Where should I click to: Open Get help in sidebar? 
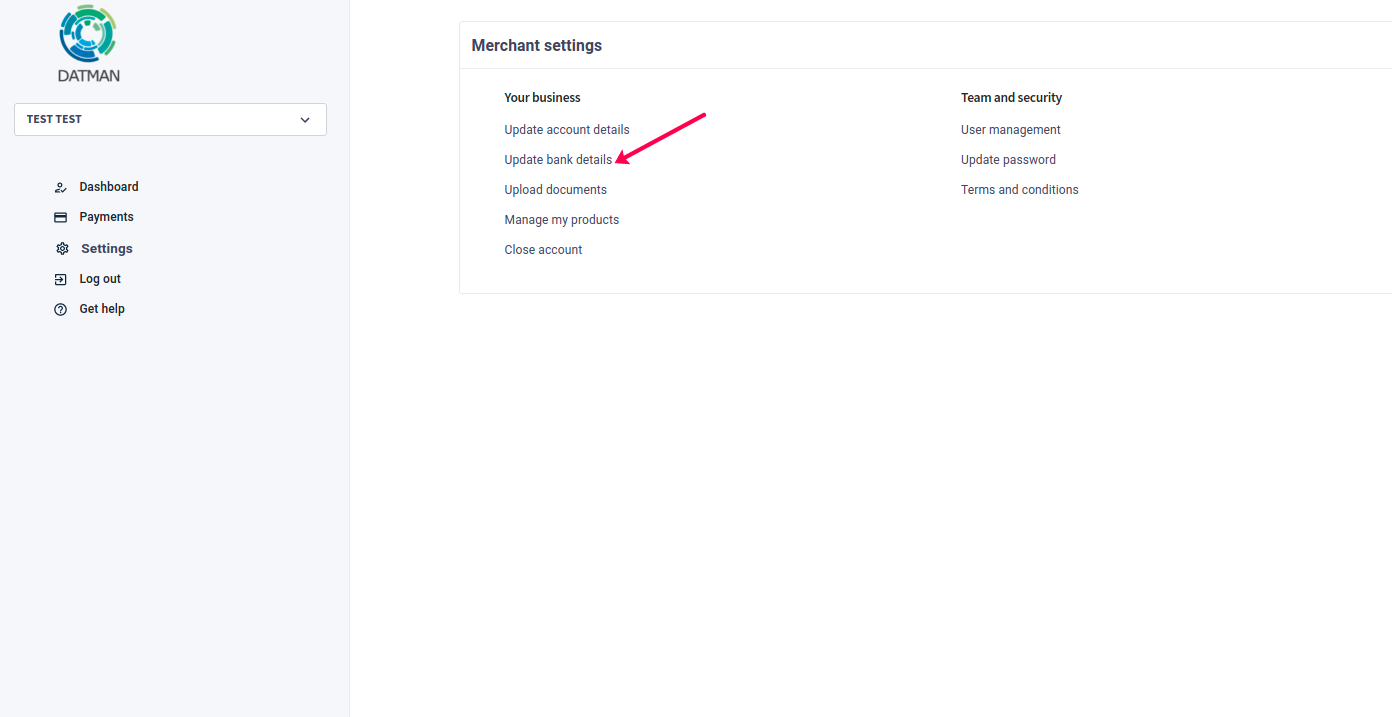coord(102,309)
